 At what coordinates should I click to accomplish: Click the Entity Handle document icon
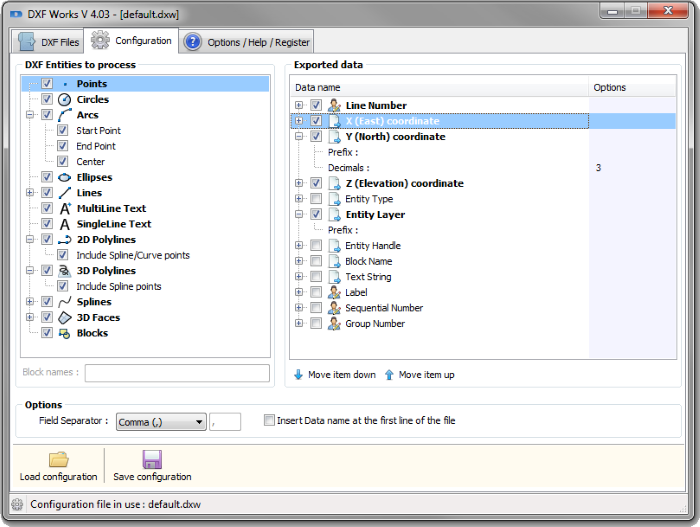(334, 246)
